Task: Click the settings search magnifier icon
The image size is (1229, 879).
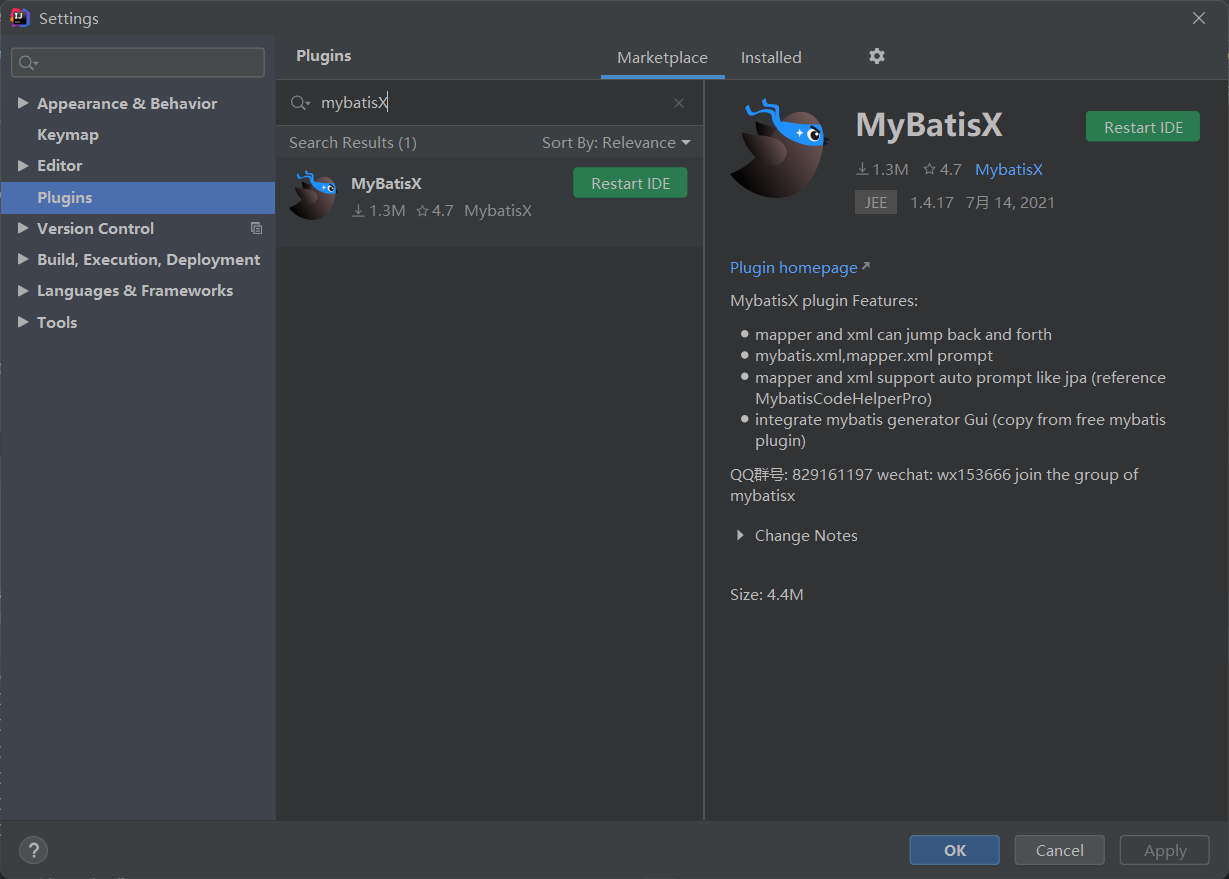Action: [28, 63]
